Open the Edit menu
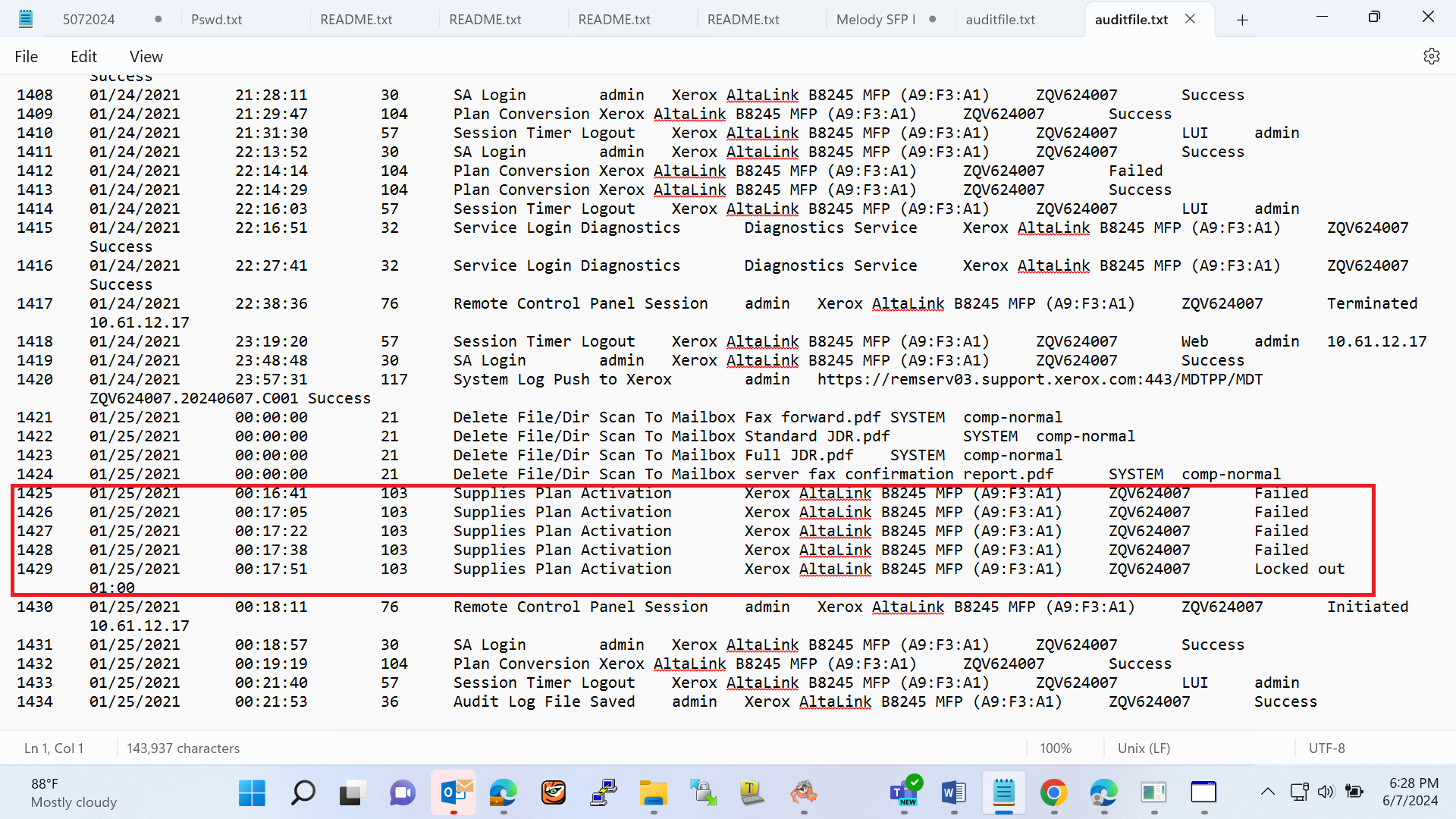Viewport: 1456px width, 819px height. (83, 56)
